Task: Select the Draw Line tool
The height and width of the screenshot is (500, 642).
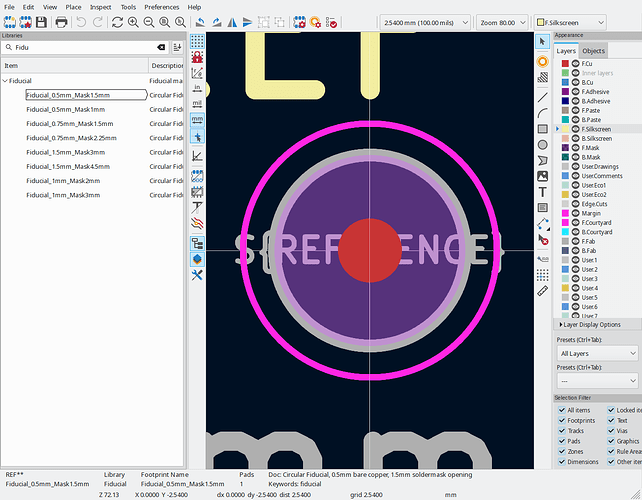Action: [543, 97]
